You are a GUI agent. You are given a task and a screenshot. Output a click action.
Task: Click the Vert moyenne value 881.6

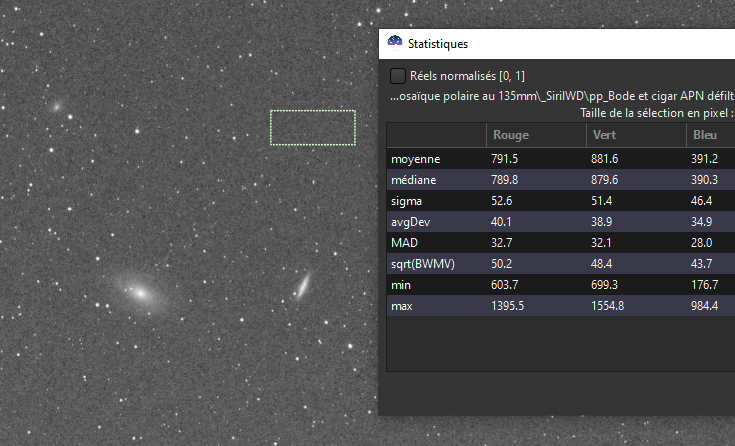pyautogui.click(x=604, y=159)
